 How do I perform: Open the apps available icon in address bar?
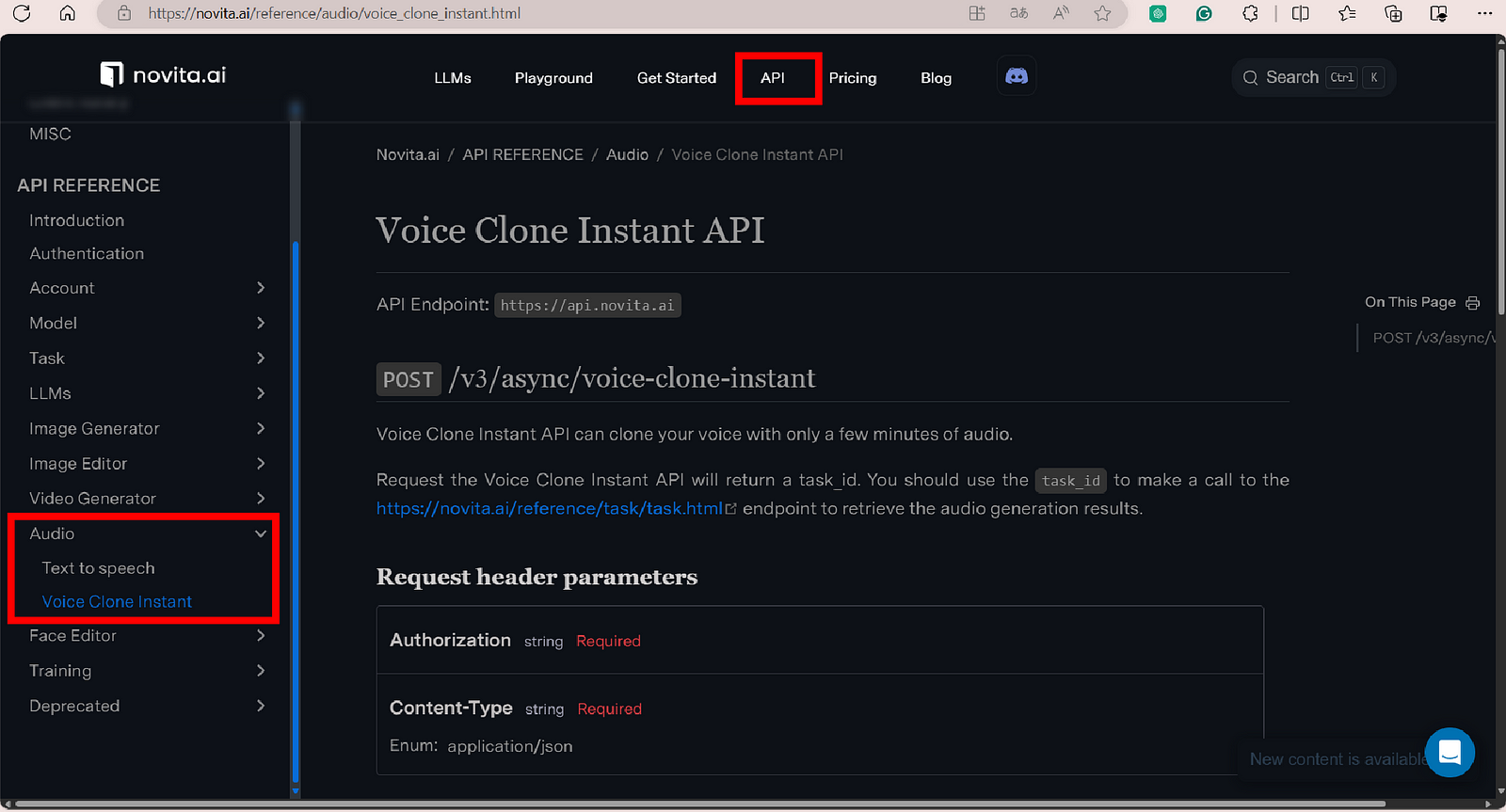[977, 13]
